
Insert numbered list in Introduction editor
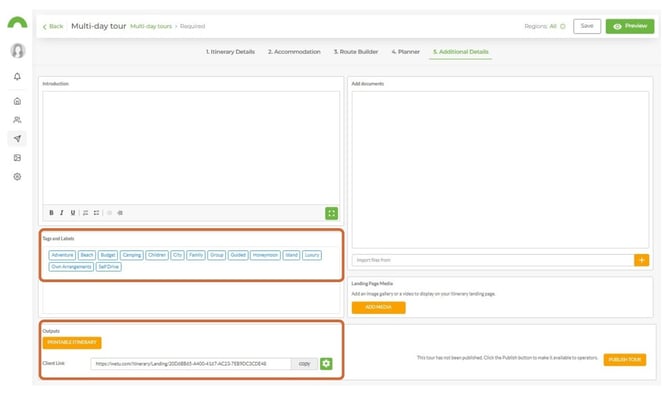[85, 213]
